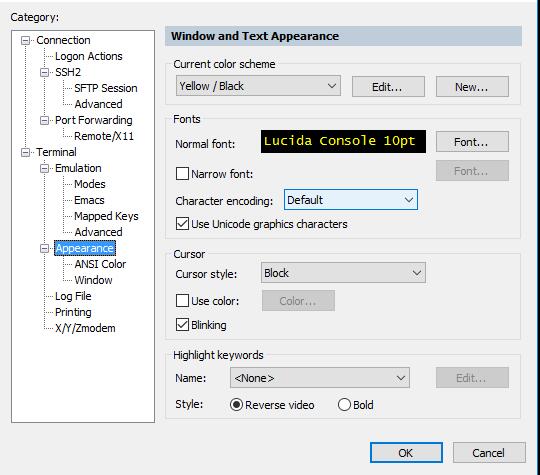
Task: Open the Logon Actions category
Action: pyautogui.click(x=89, y=56)
